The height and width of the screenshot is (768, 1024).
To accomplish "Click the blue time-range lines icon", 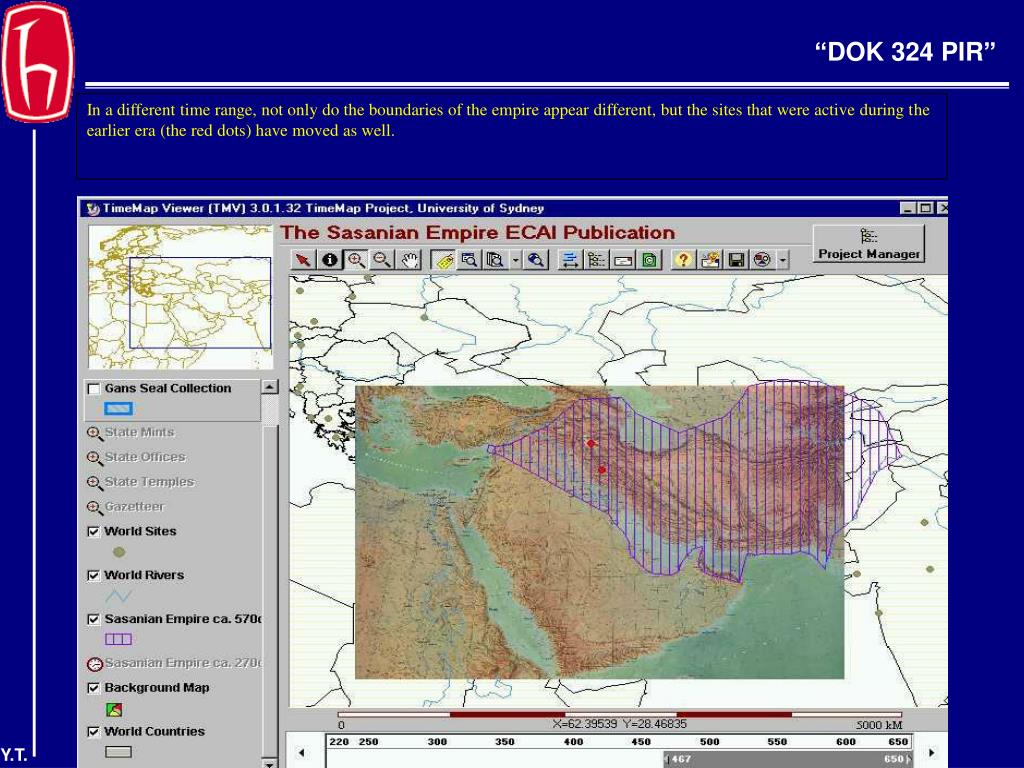I will [570, 260].
